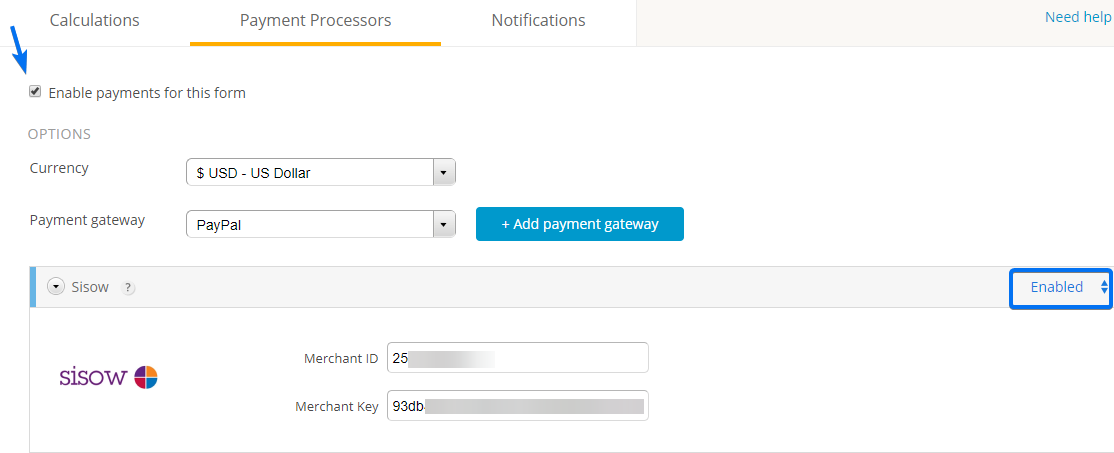Click the Payment gateway label text
1114x453 pixels.
click(87, 220)
